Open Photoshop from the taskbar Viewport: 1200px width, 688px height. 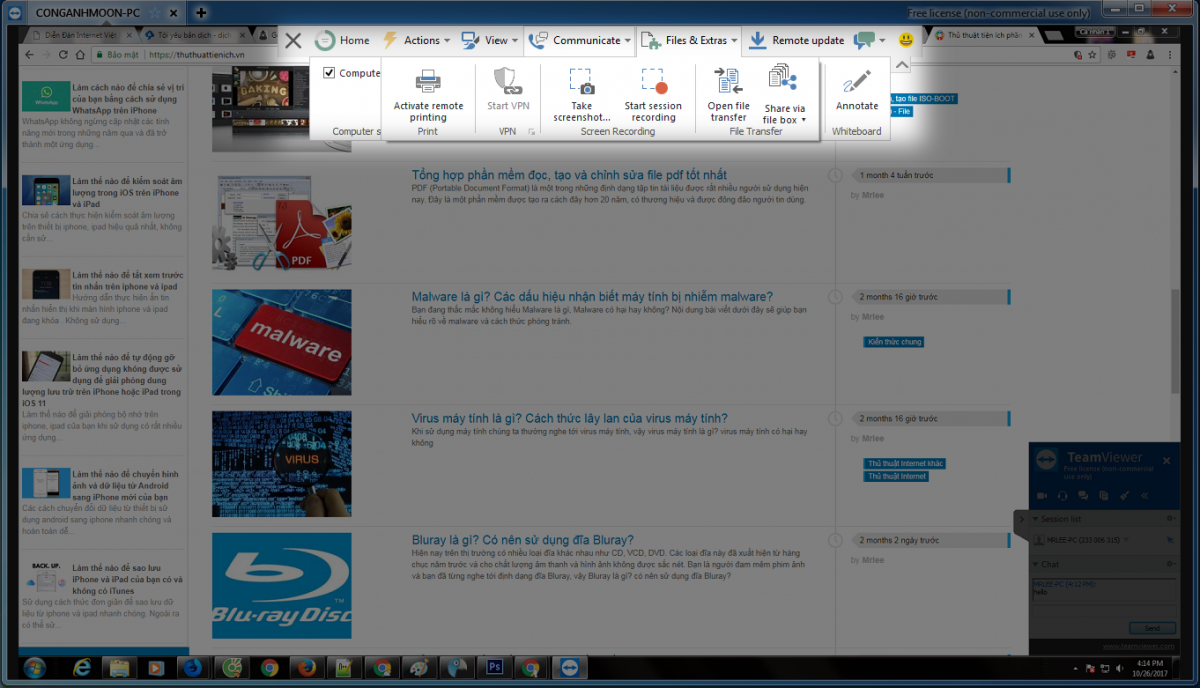tap(492, 667)
